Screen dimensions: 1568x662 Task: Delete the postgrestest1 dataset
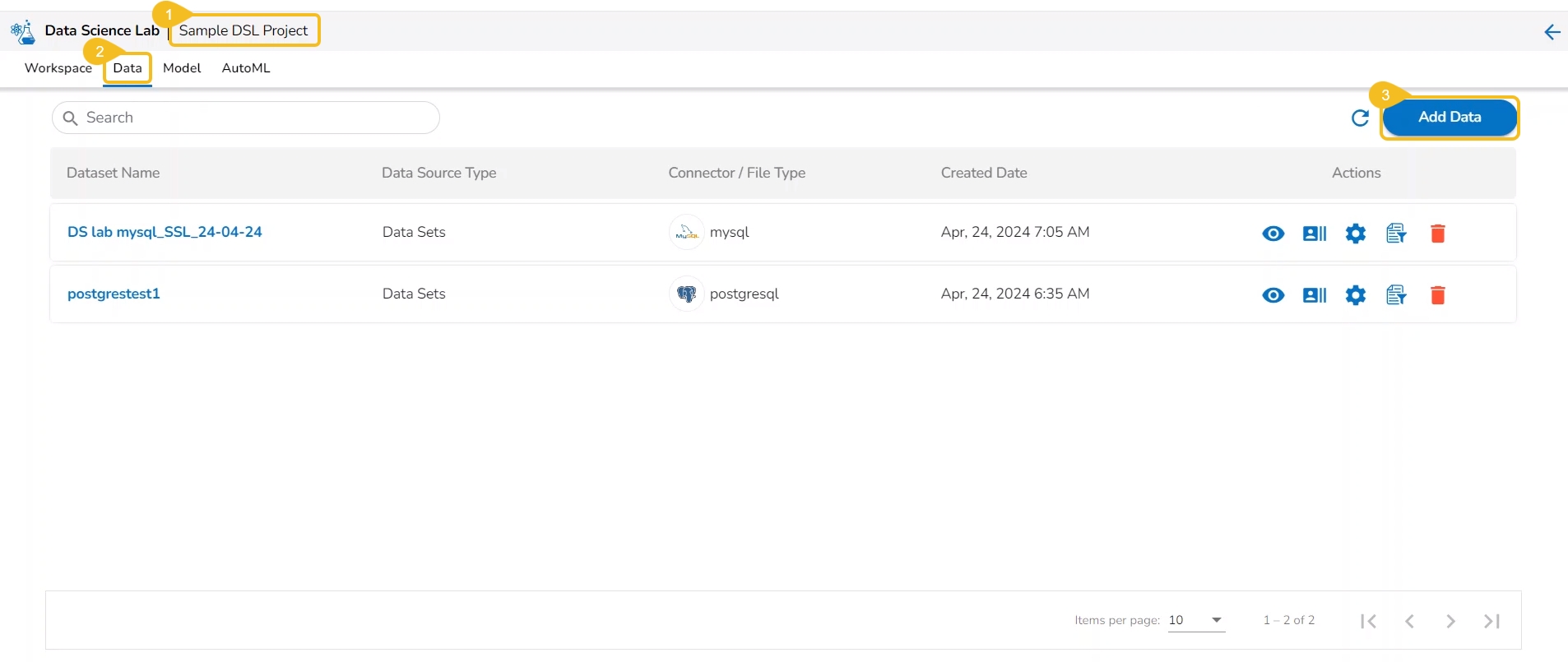pyautogui.click(x=1437, y=295)
